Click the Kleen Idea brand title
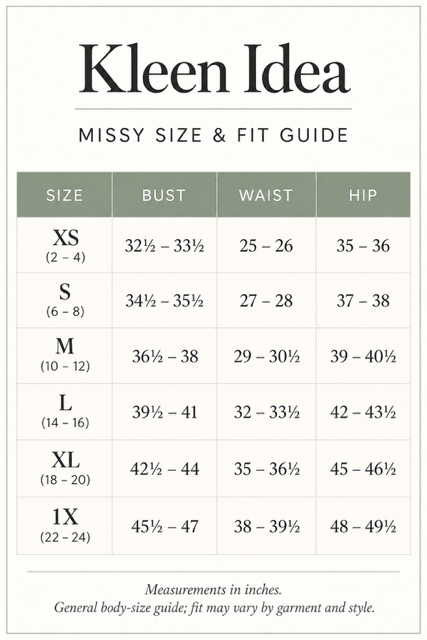Image resolution: width=427 pixels, height=640 pixels. pos(214,69)
